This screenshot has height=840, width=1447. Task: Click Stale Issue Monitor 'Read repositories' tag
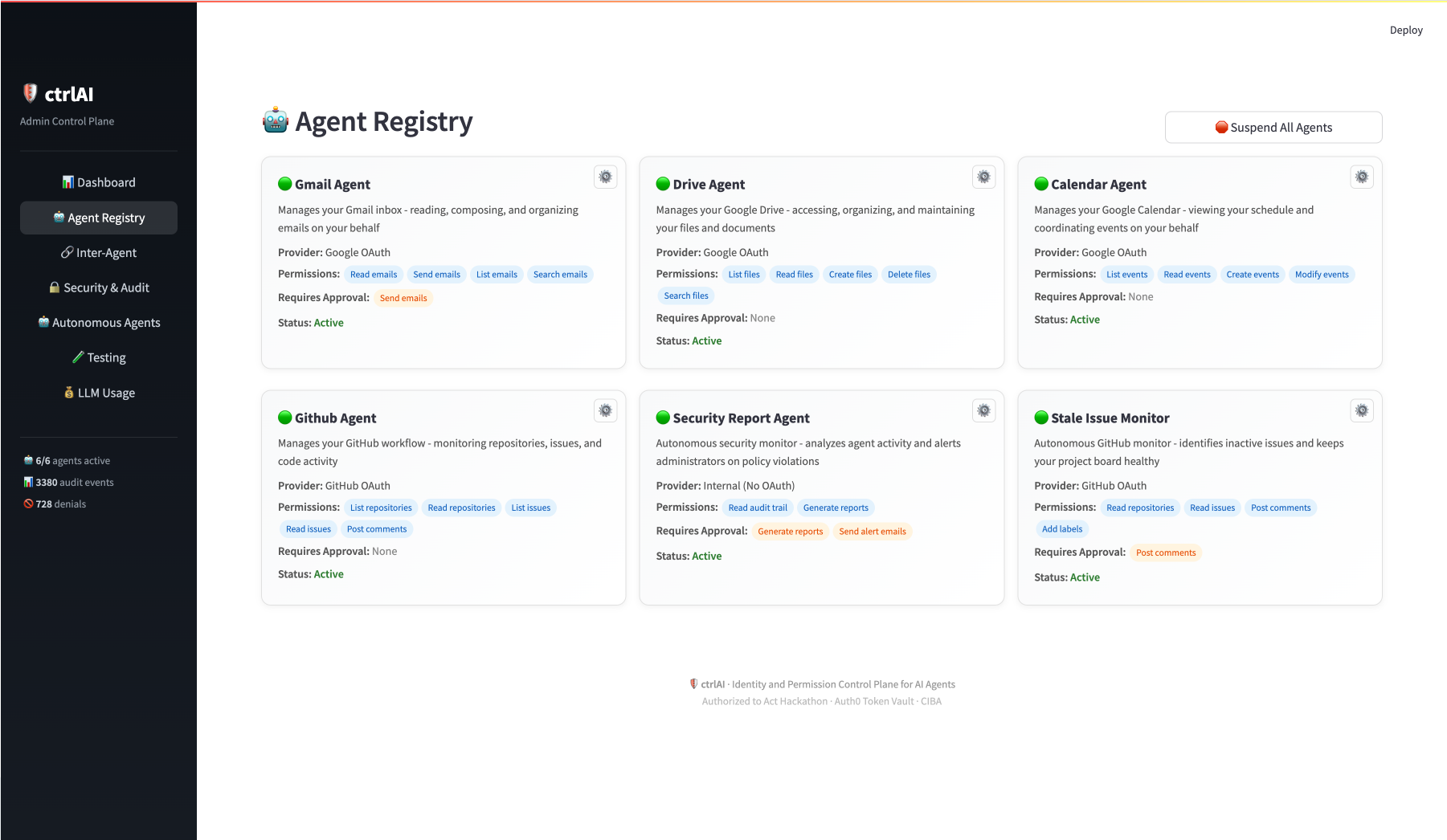click(1140, 508)
